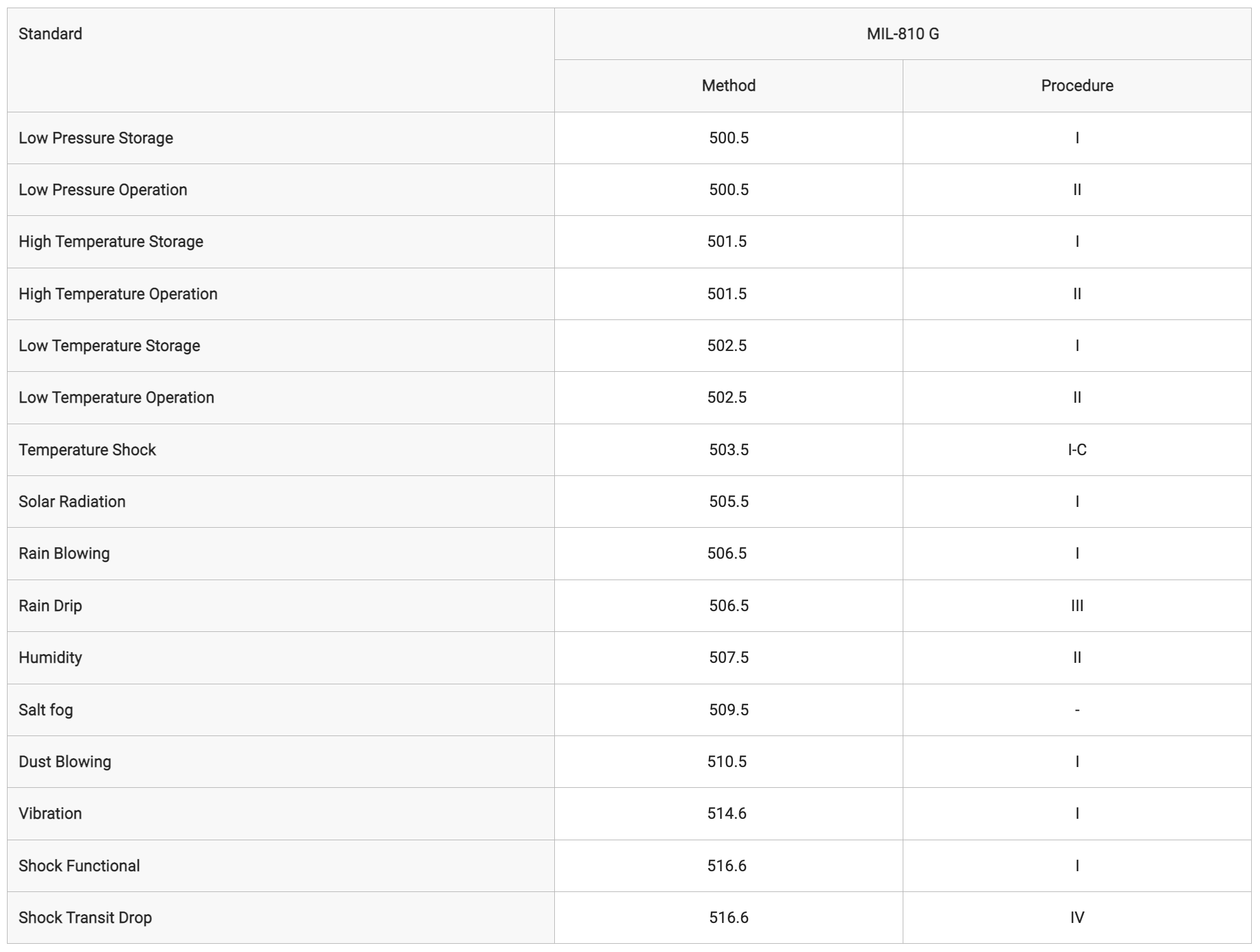Image resolution: width=1260 pixels, height=952 pixels.
Task: Click the Dust Blowing method 510.5
Action: pyautogui.click(x=728, y=762)
